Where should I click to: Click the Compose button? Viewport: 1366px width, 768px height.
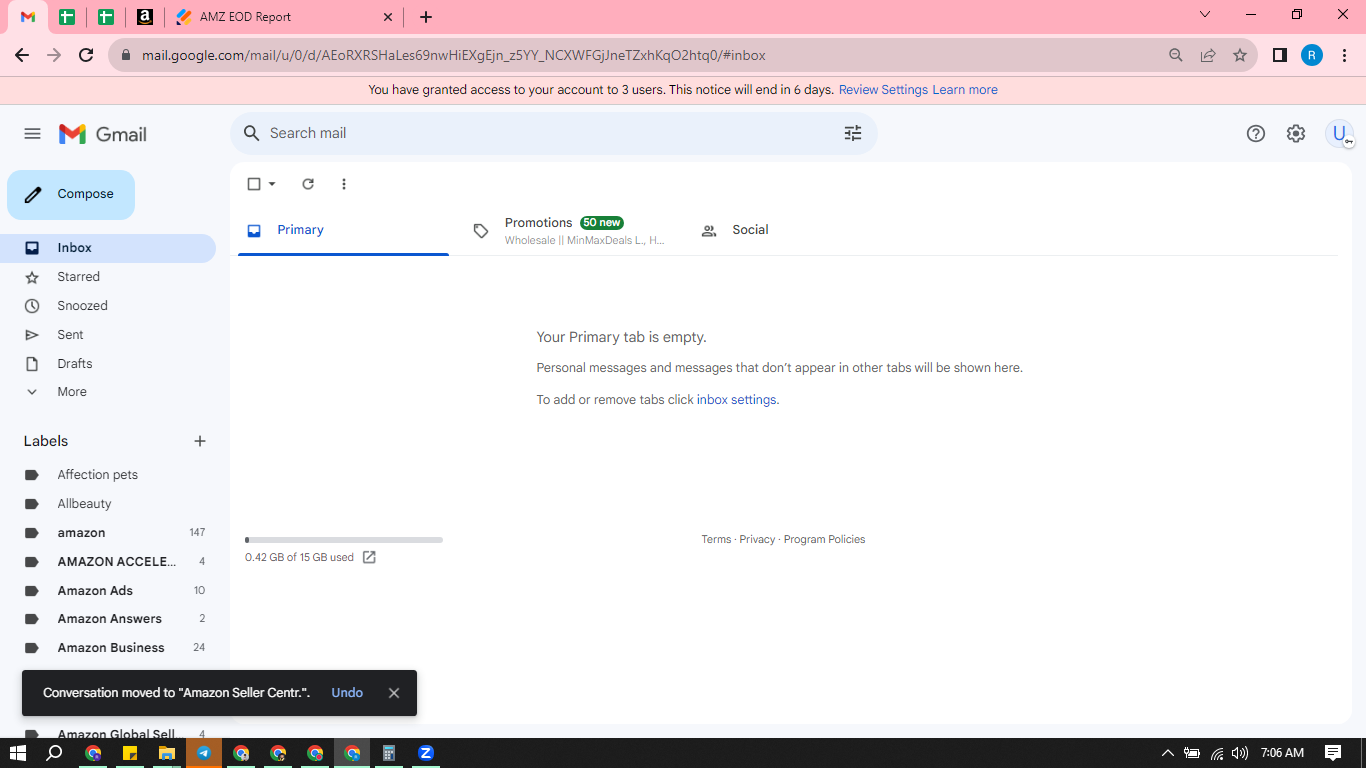[x=71, y=195]
